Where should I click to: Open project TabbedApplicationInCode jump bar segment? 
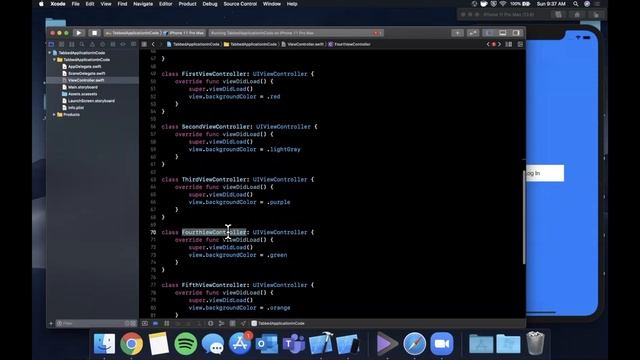193,44
